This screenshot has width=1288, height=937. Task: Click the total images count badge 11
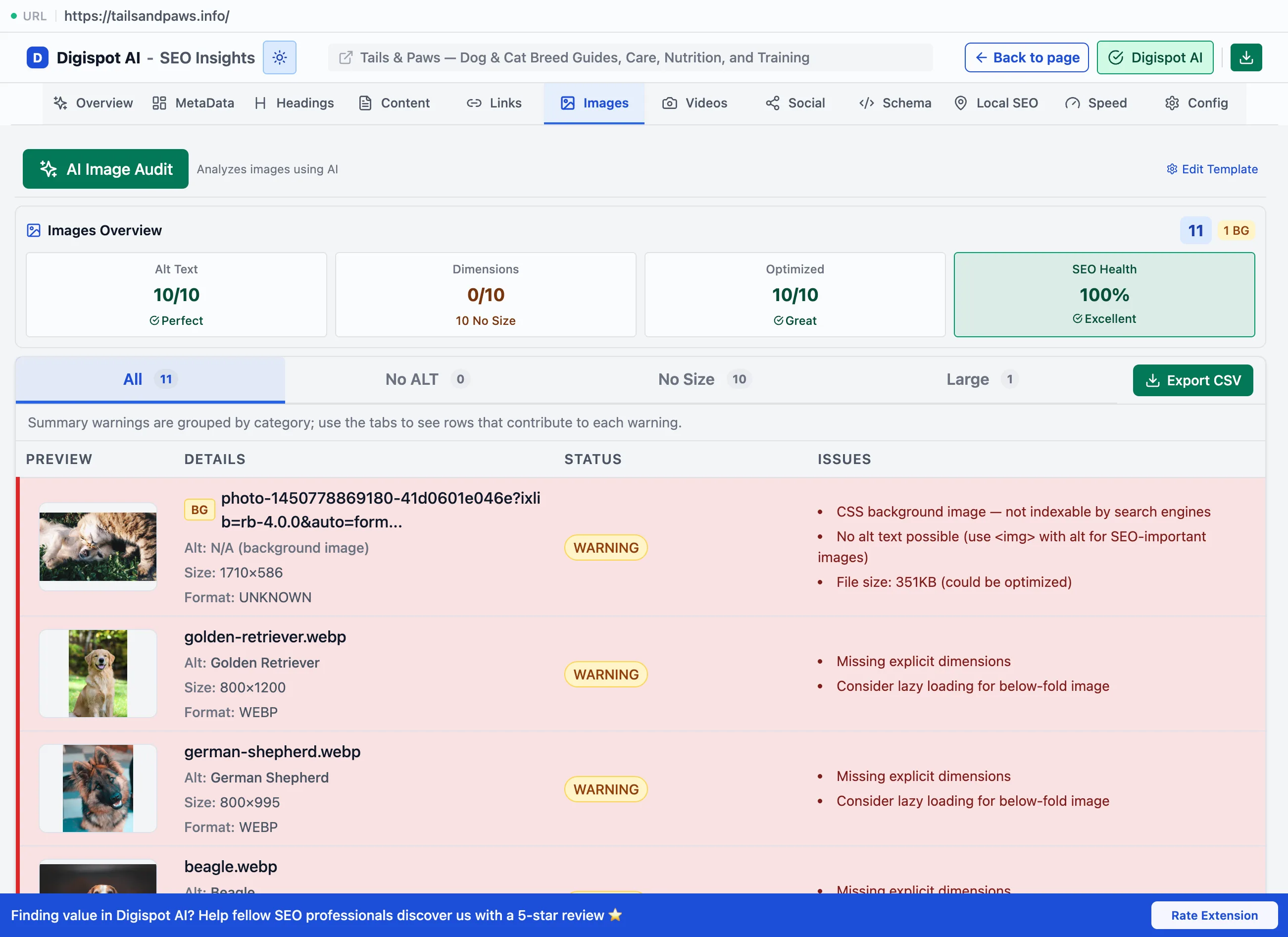coord(1195,231)
